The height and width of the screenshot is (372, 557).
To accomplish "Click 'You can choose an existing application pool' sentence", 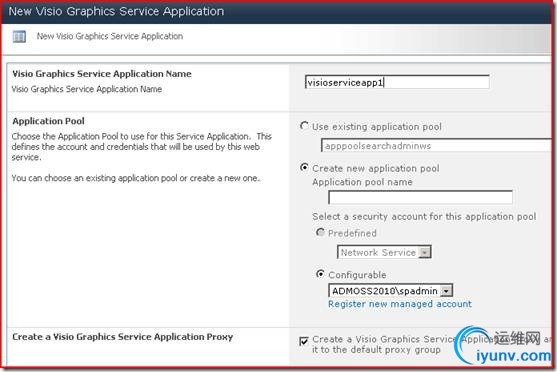I will click(136, 178).
